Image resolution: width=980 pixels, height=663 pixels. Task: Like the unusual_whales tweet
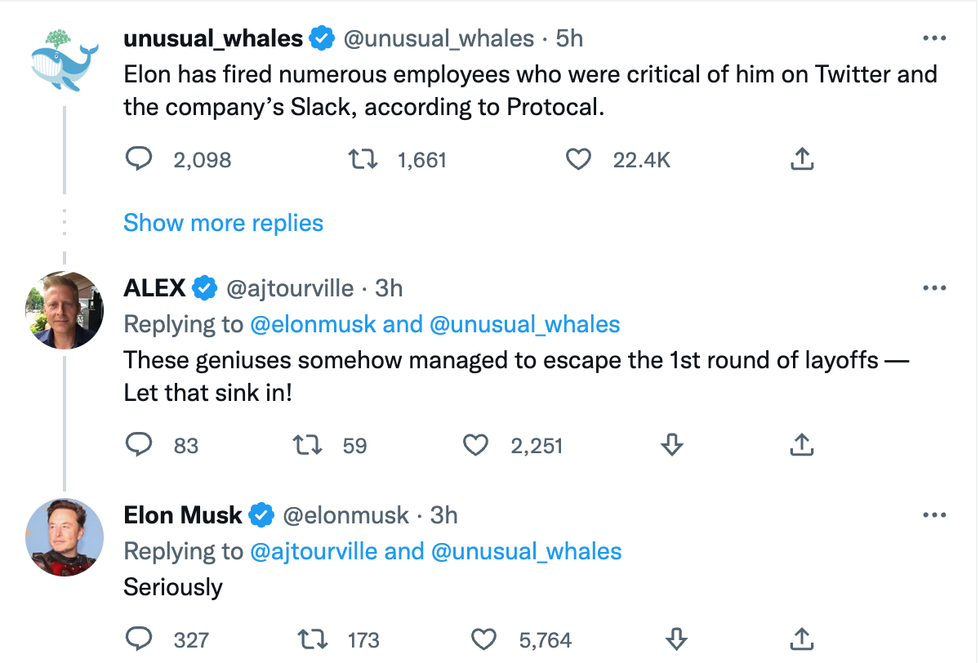[578, 159]
